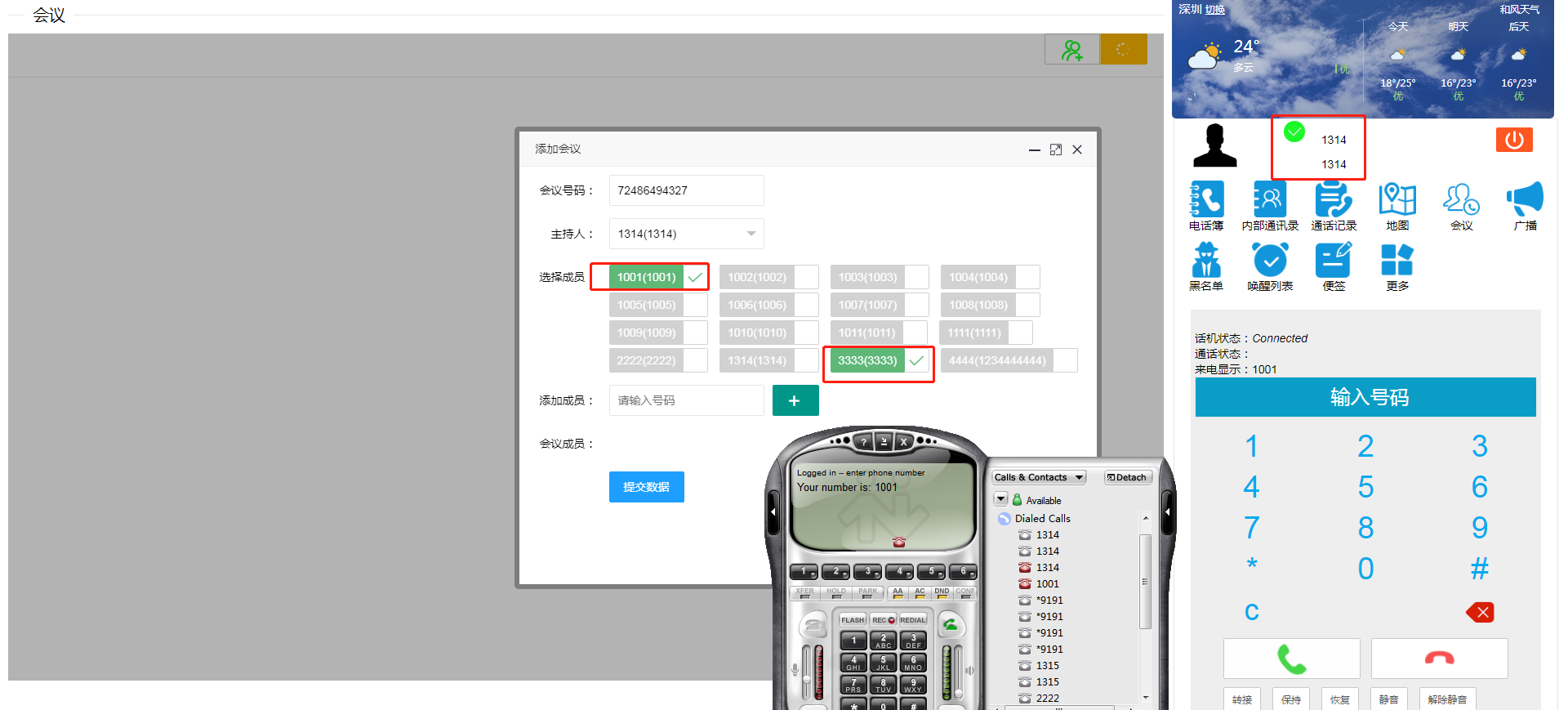1568x710 pixels.
Task: Click the 提交数据 submit button
Action: coord(646,487)
